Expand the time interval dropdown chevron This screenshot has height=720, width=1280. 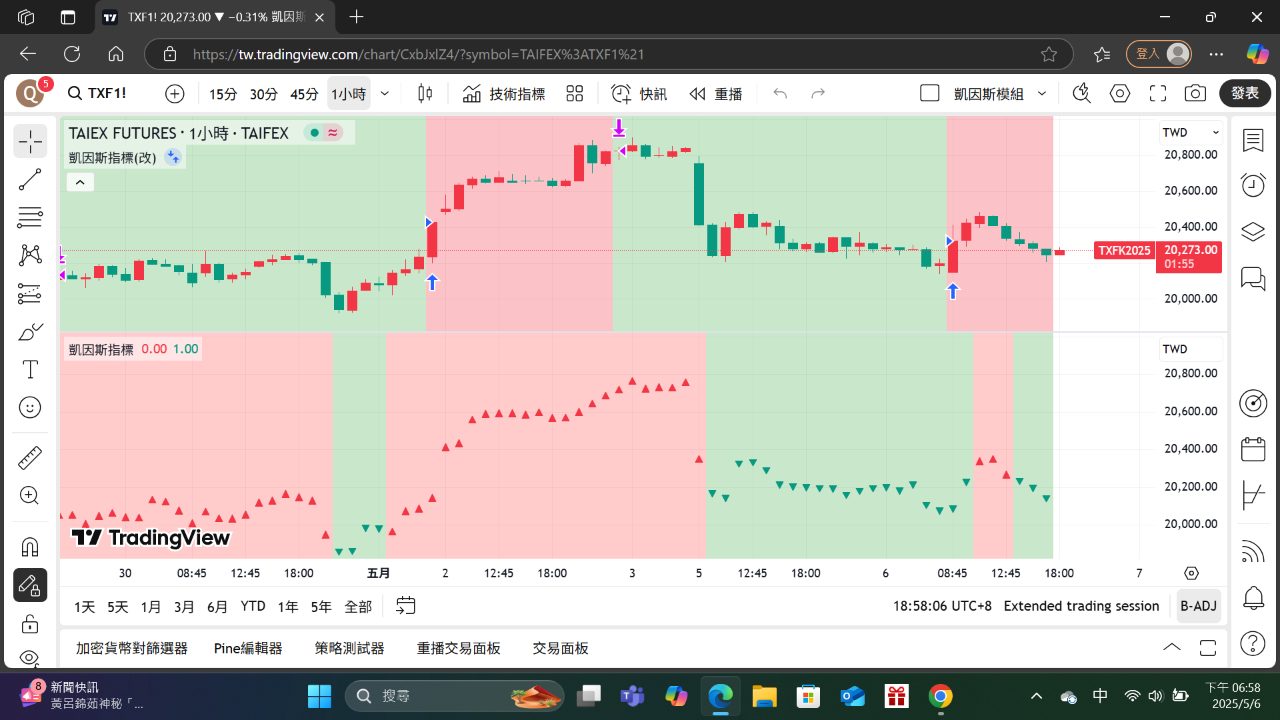point(385,94)
